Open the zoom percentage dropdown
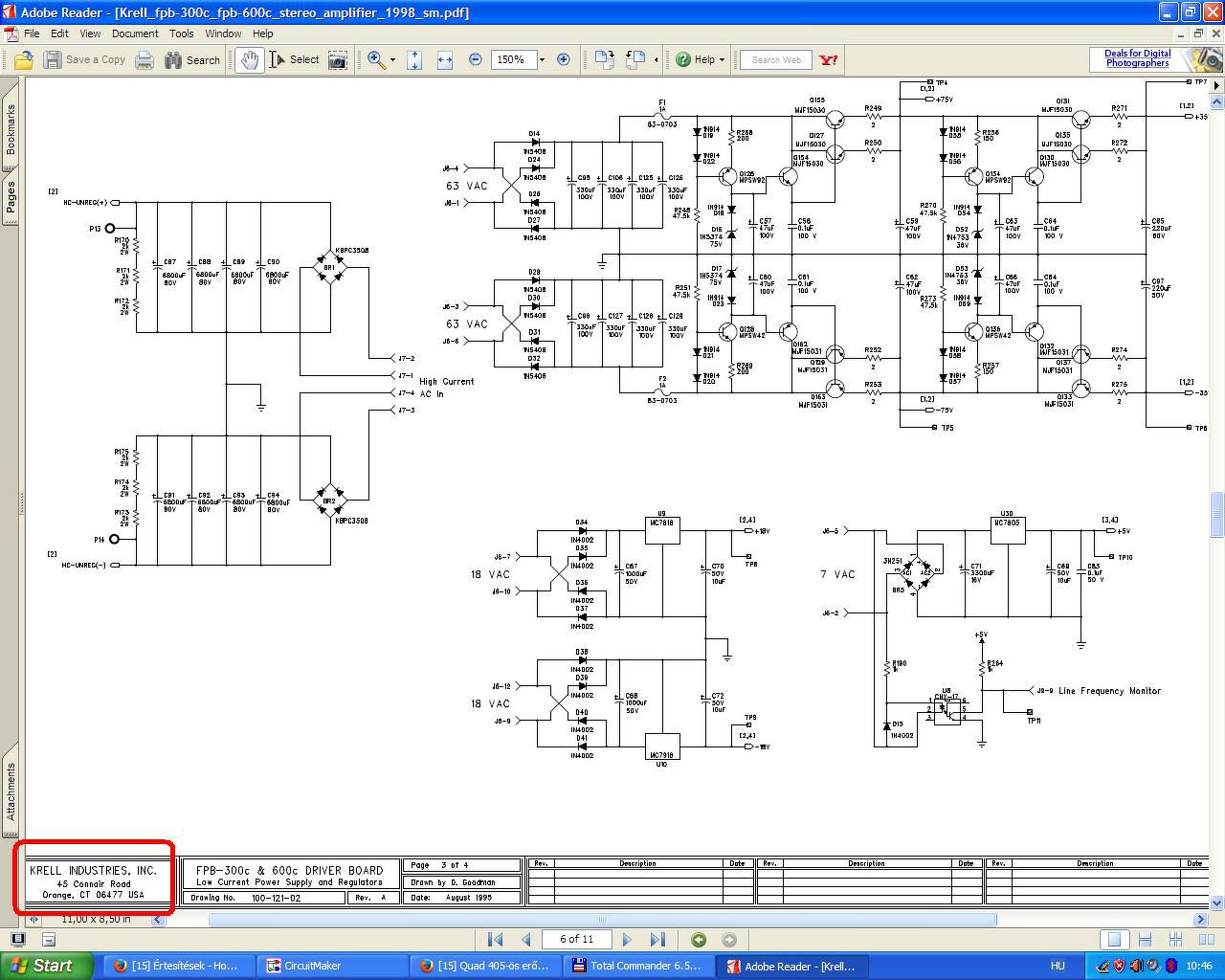 [x=542, y=59]
